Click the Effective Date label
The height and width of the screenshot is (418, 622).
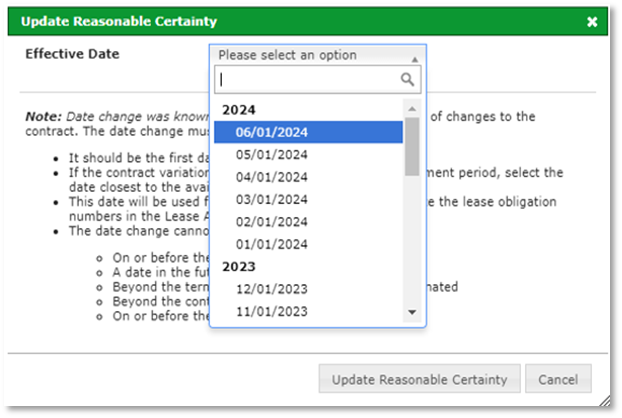pos(72,54)
